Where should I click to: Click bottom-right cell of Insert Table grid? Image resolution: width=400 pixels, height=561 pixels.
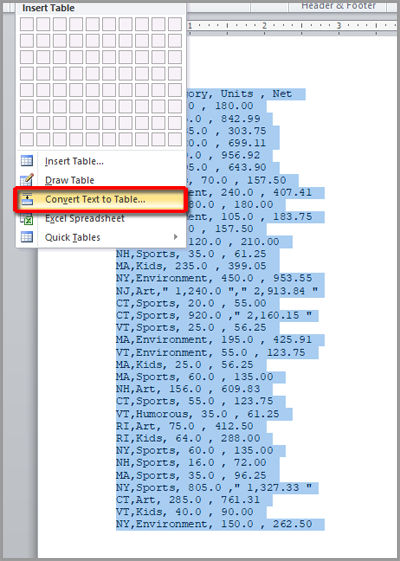tap(175, 139)
